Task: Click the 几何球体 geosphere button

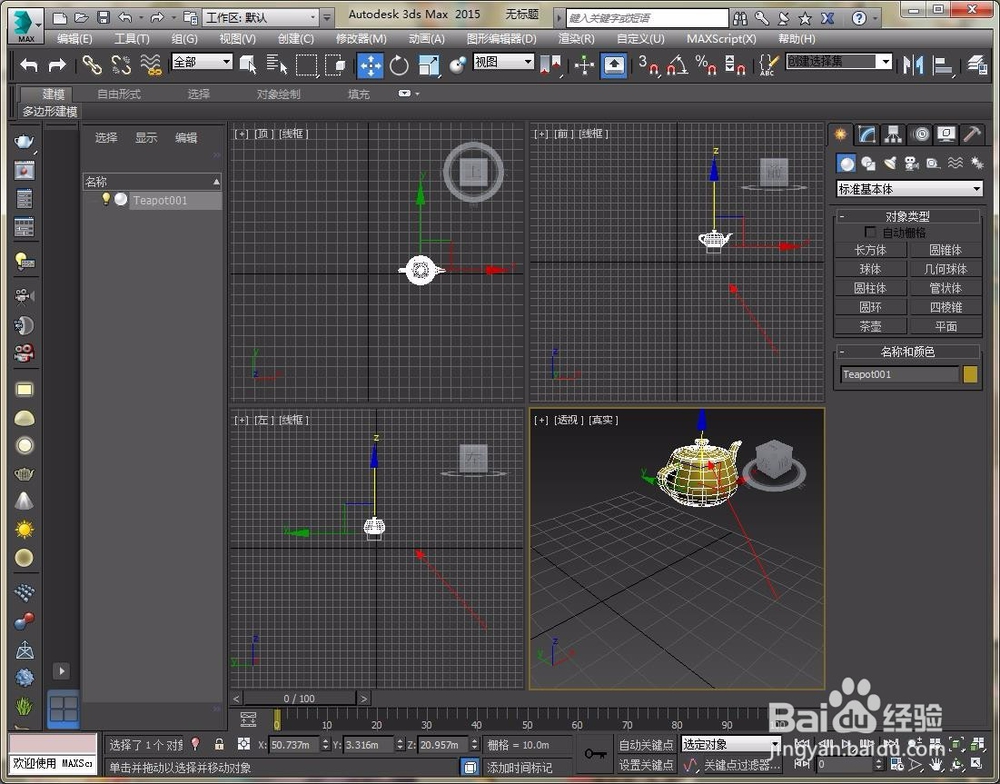Action: (946, 269)
